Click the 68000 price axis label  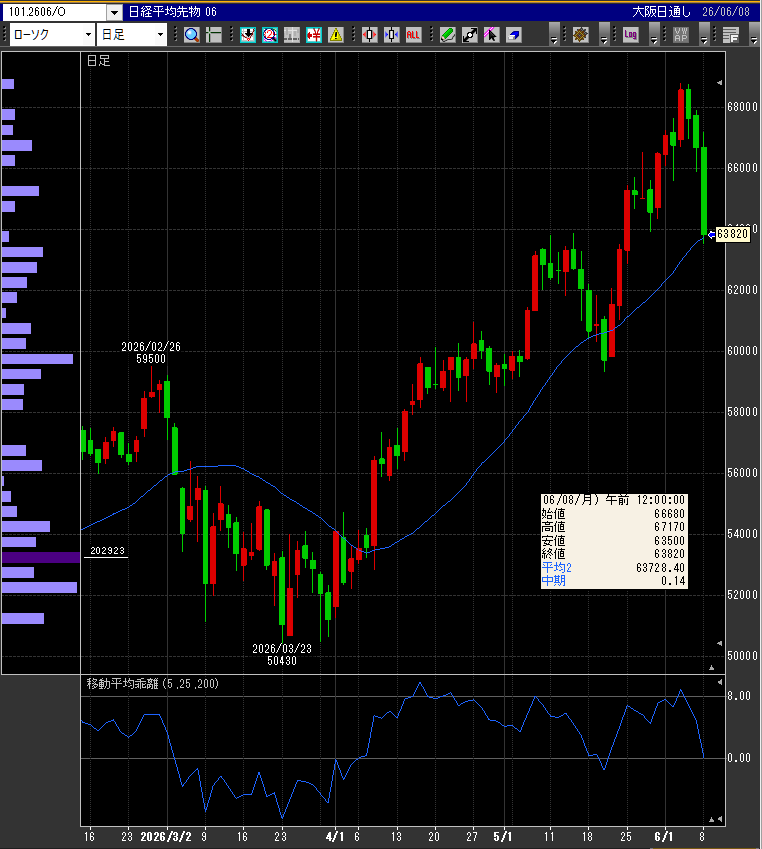[x=742, y=107]
